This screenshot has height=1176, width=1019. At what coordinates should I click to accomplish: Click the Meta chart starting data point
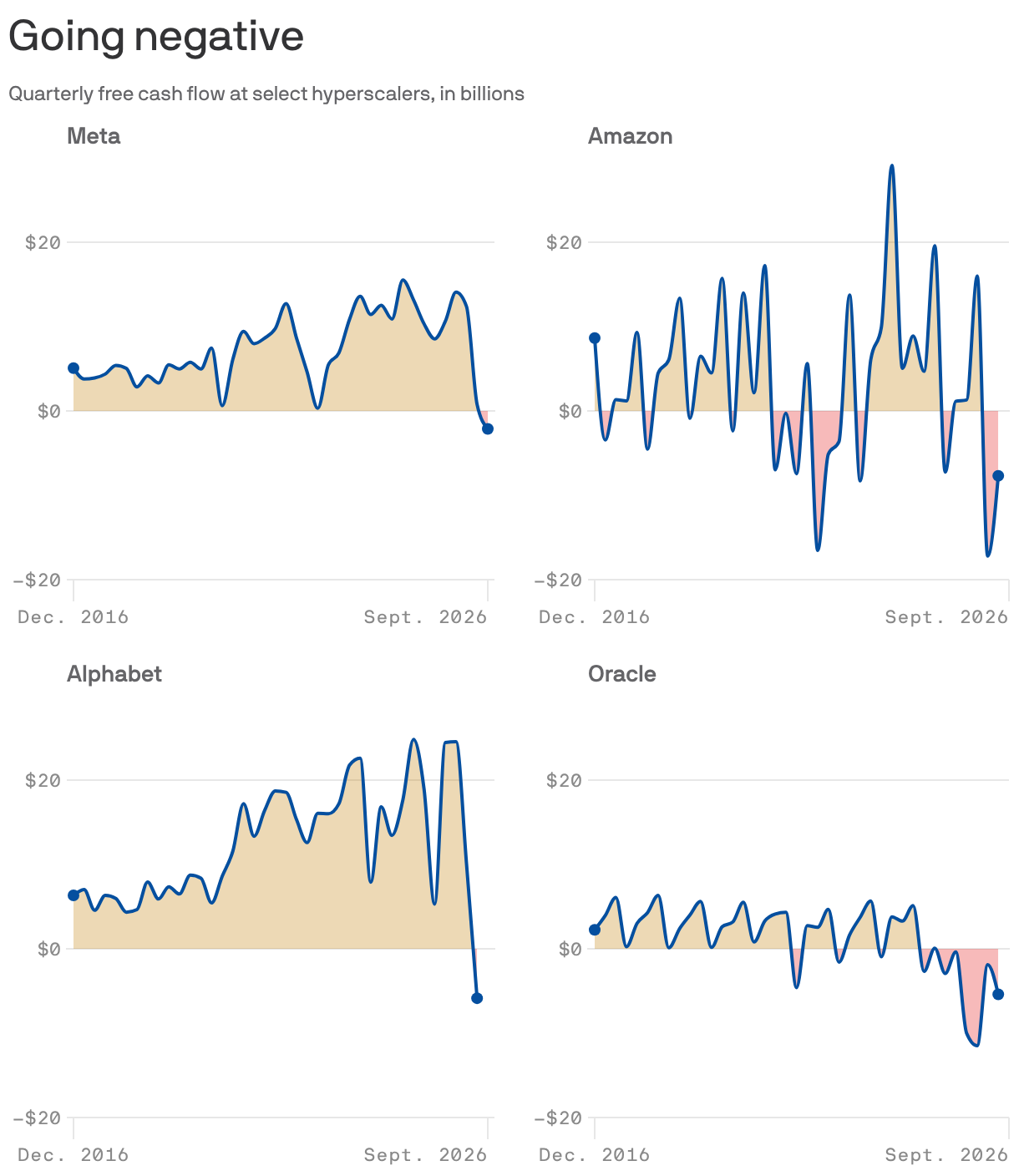point(74,368)
